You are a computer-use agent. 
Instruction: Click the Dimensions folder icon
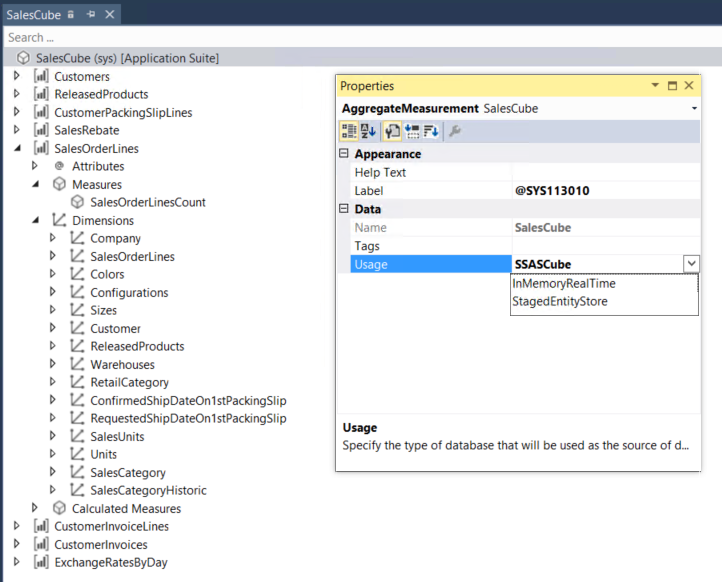(x=59, y=220)
